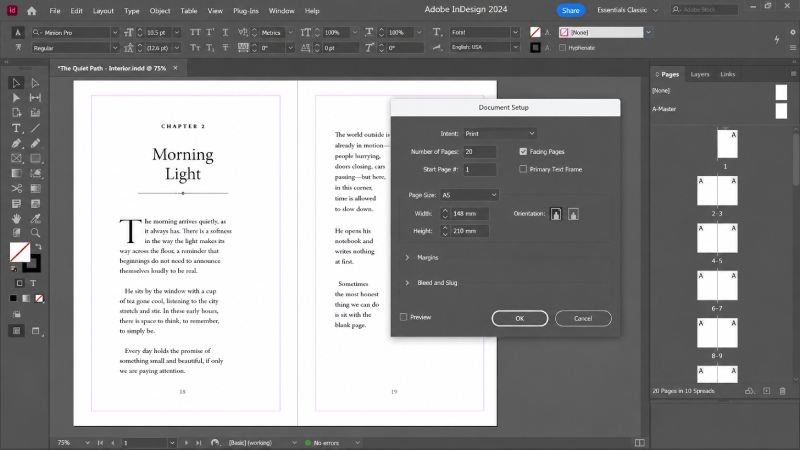Switch to the Layers tab

tap(699, 74)
